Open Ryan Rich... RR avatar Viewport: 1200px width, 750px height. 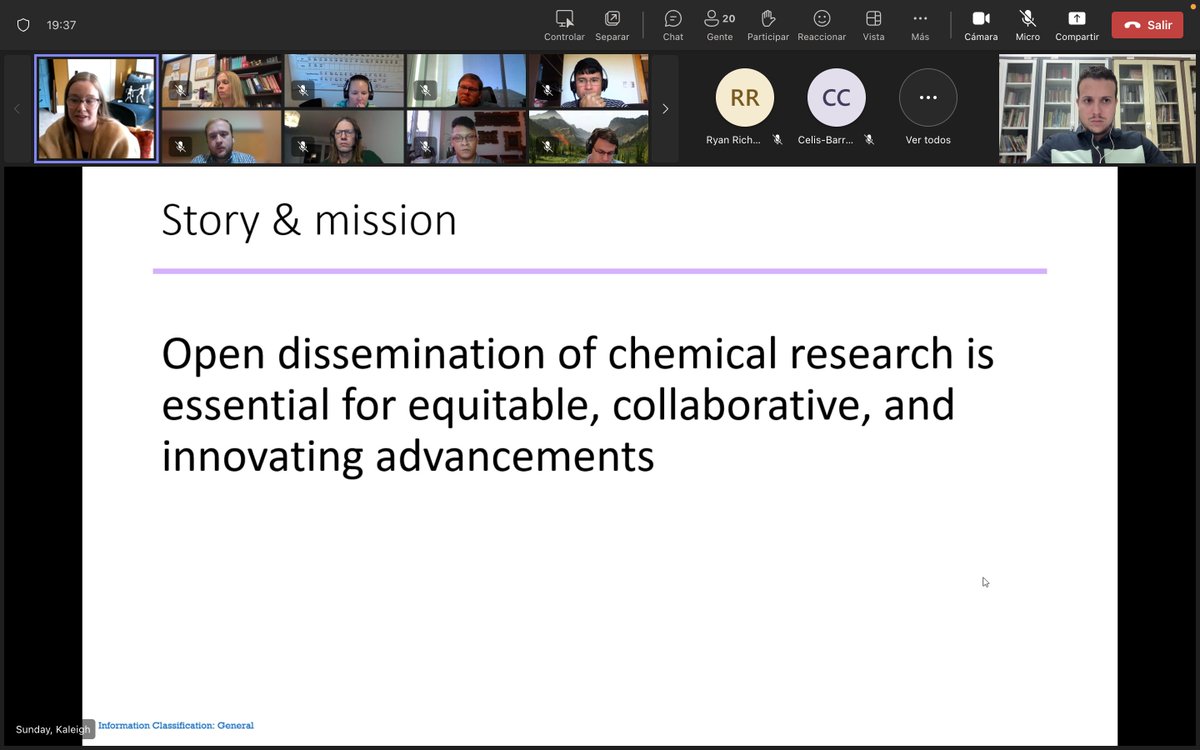click(x=745, y=98)
